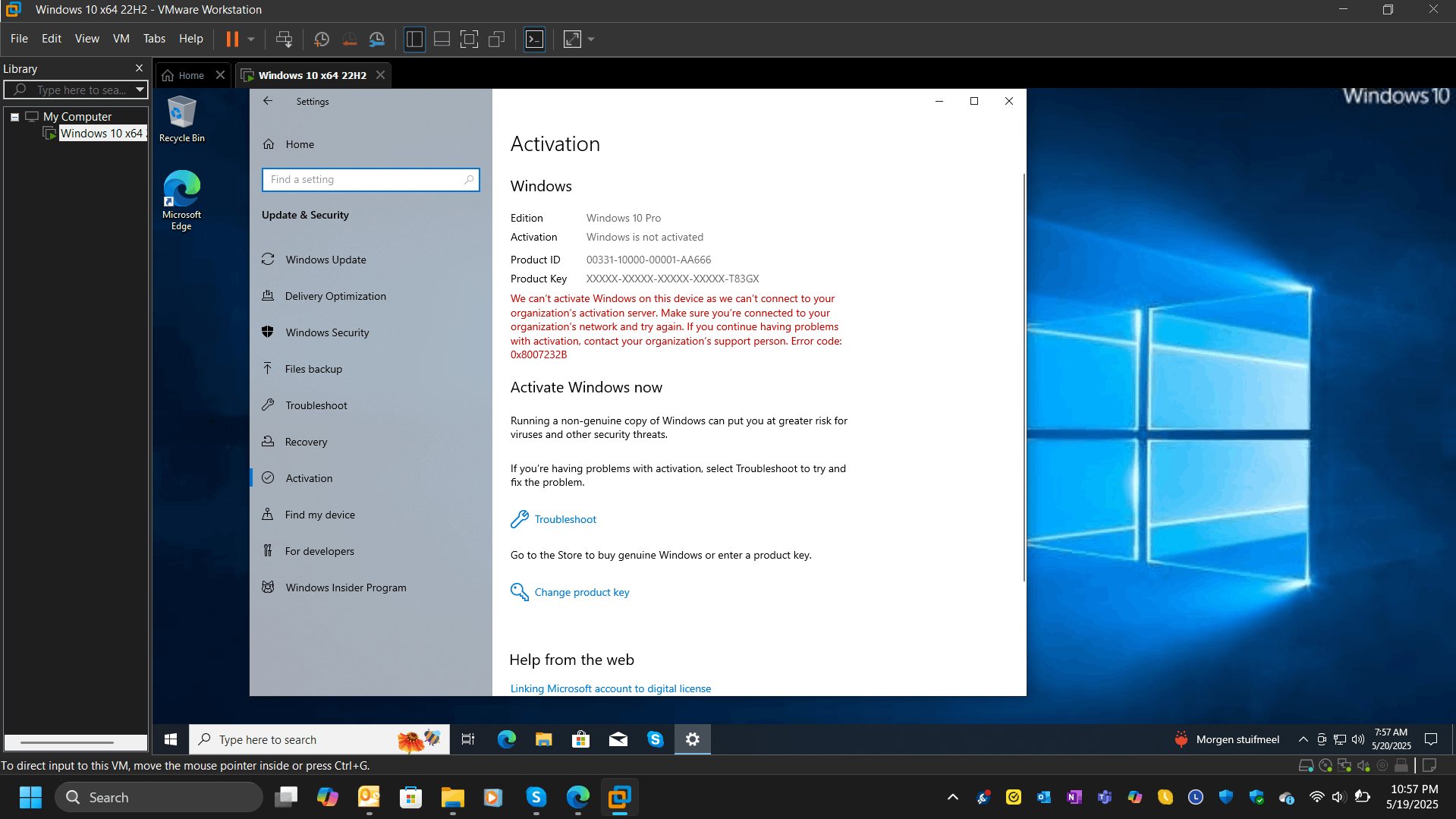Show hidden icons in guest tray
The width and height of the screenshot is (1456, 819).
(x=1303, y=739)
